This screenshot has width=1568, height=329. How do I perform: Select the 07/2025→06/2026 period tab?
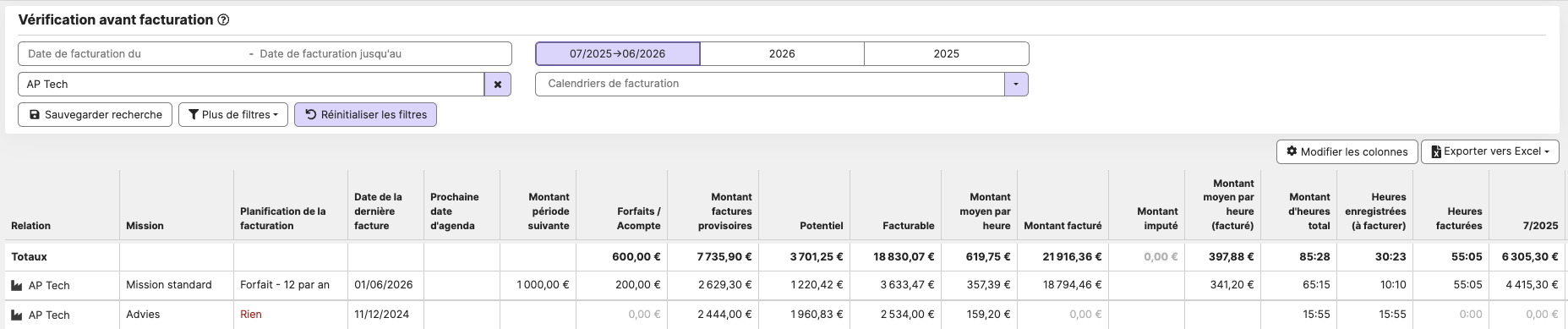[618, 53]
